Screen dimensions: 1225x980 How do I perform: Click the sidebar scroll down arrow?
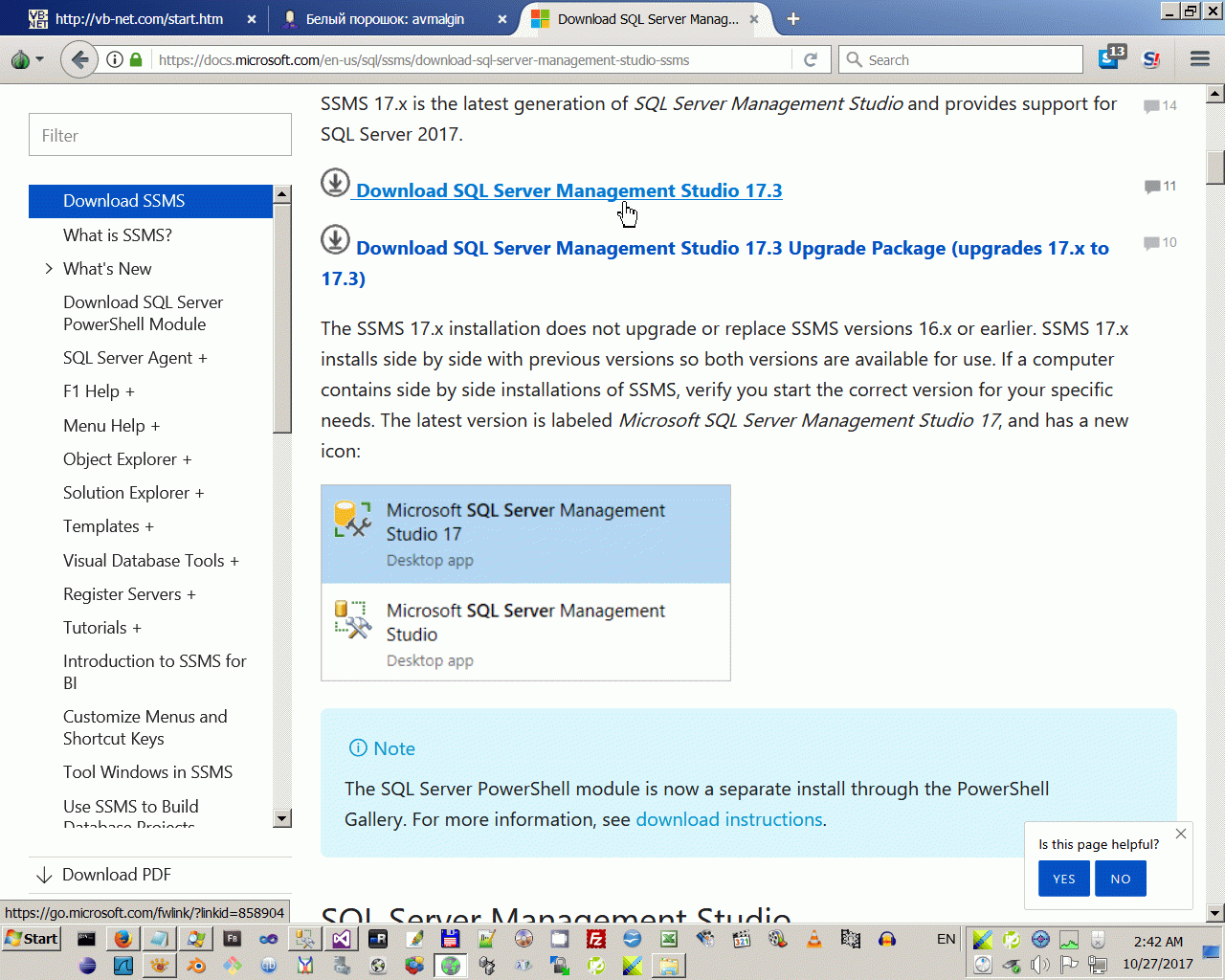[282, 818]
